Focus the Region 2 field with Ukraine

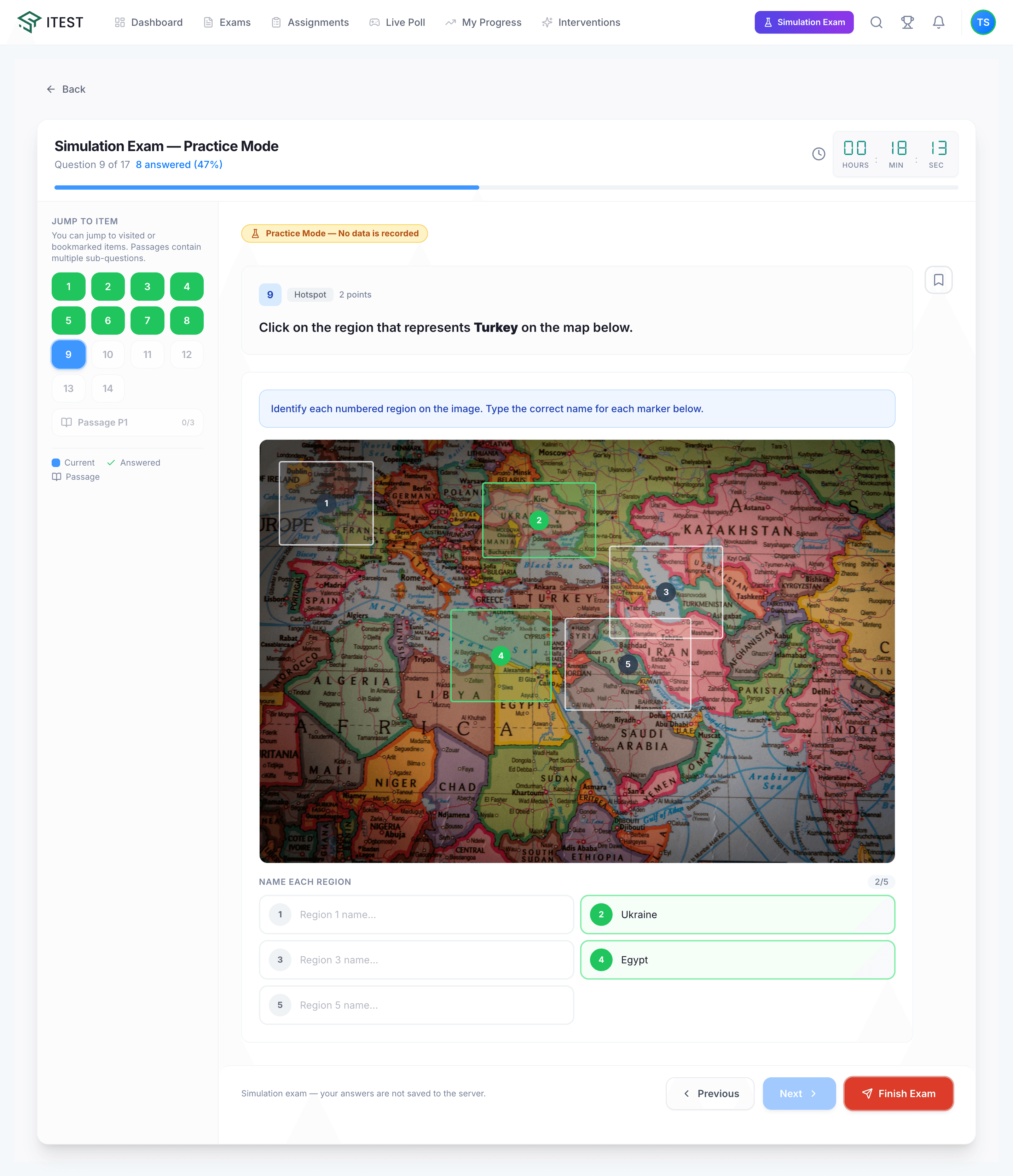tap(738, 914)
